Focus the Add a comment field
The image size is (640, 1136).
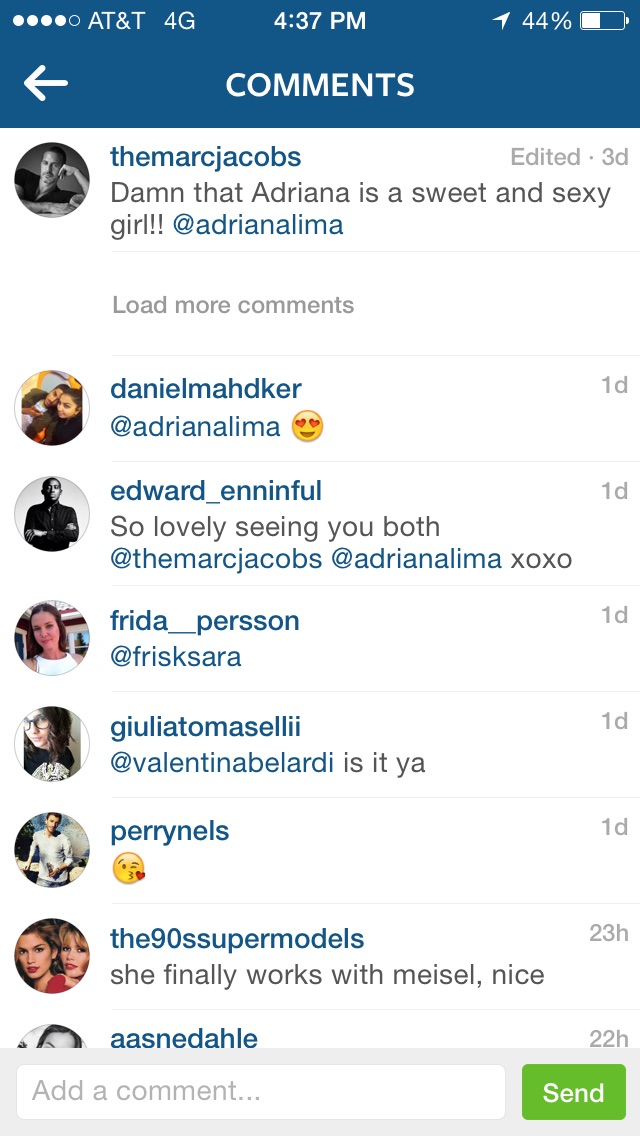(x=261, y=1092)
